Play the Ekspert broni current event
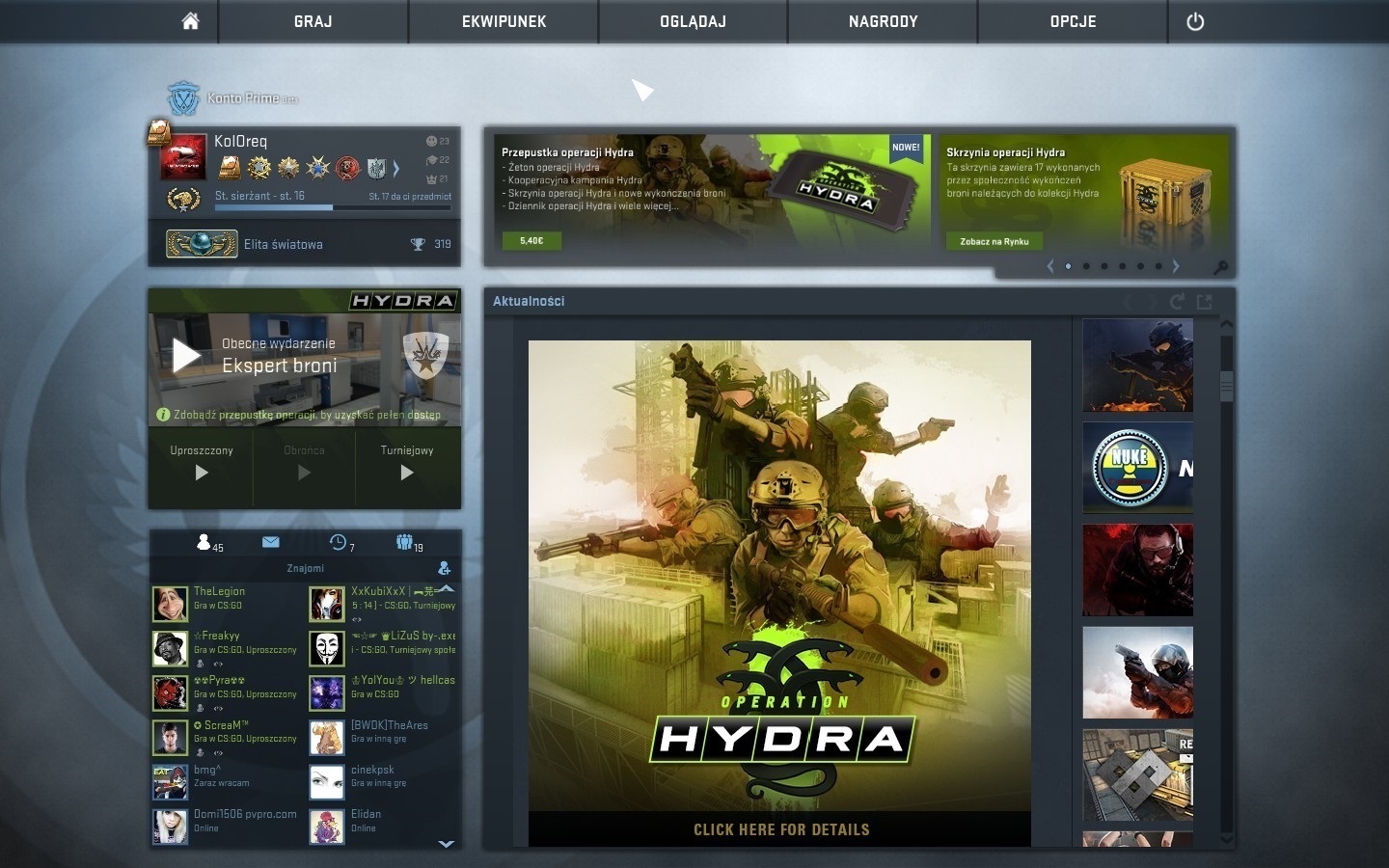The height and width of the screenshot is (868, 1389). click(186, 356)
